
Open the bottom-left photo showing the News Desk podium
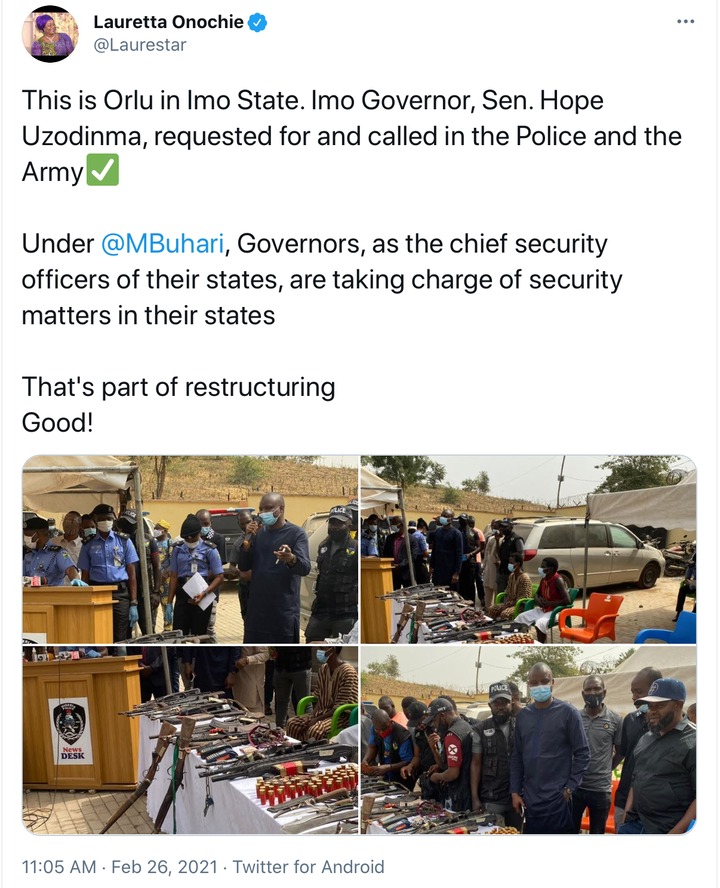pyautogui.click(x=190, y=740)
